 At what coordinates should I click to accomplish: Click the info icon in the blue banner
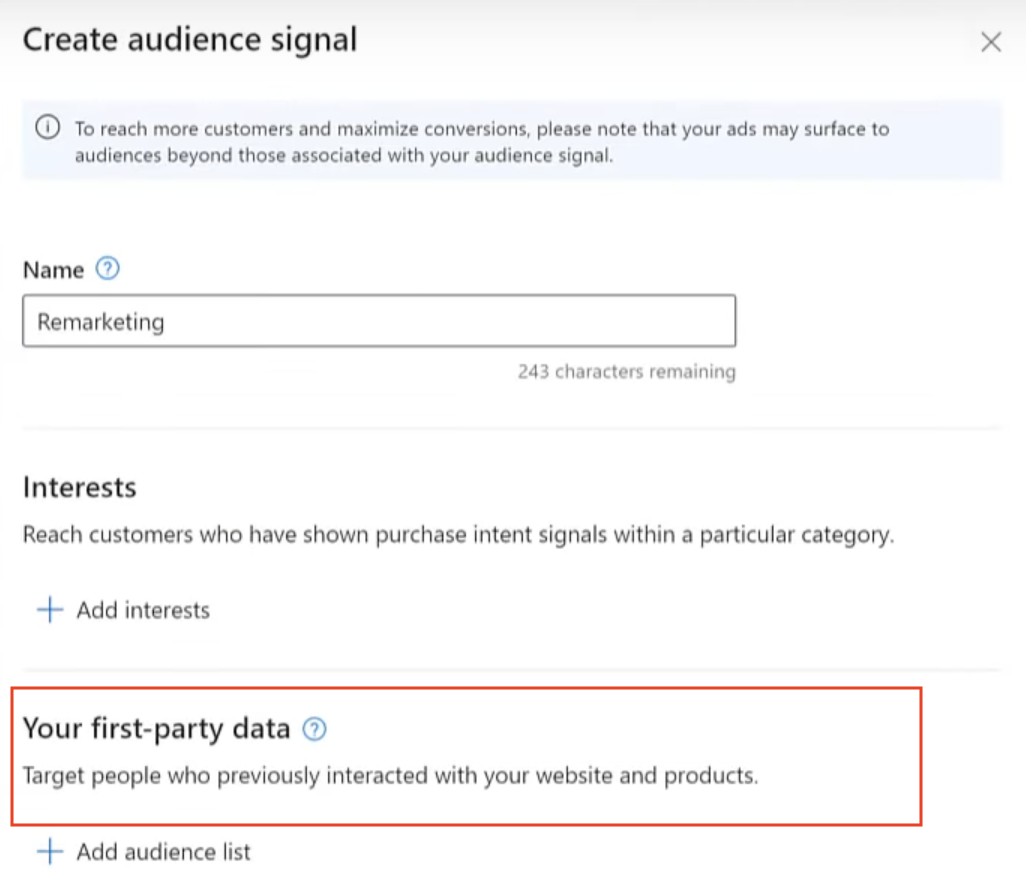point(48,127)
